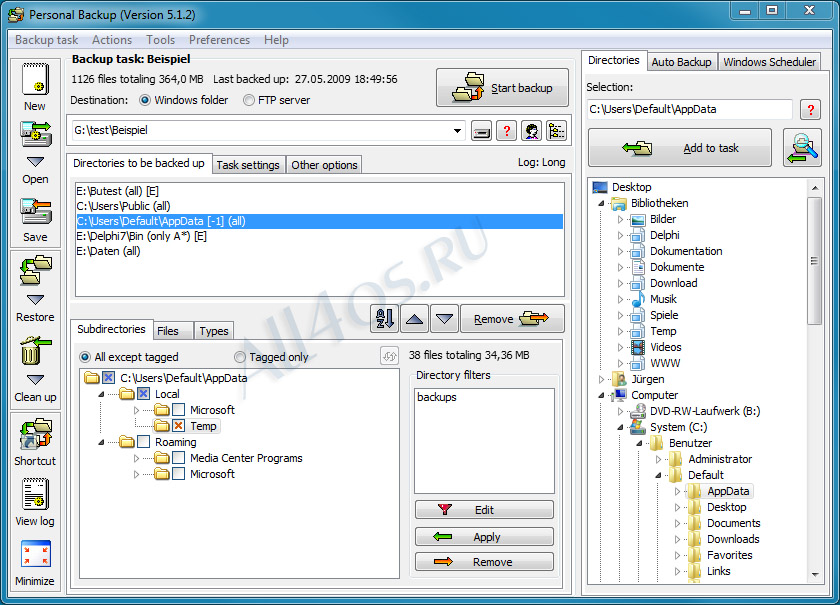840x605 pixels.
Task: Click the Start backup button
Action: coord(502,88)
